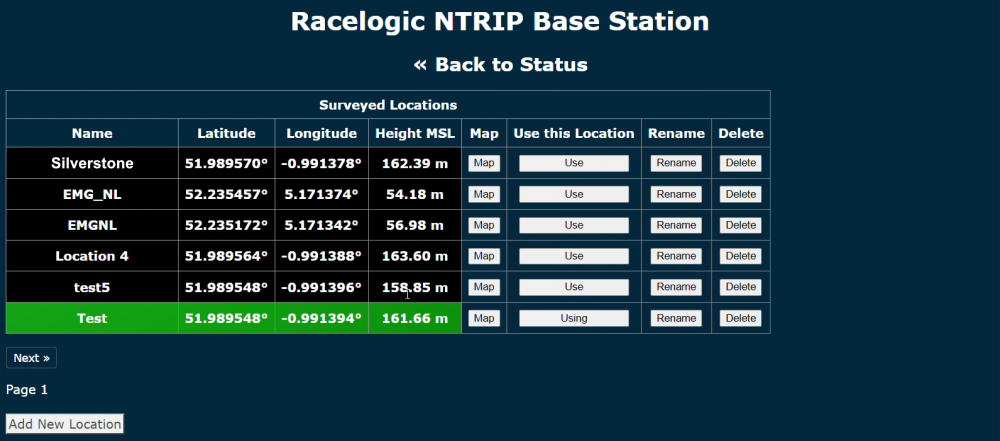Go back via the Back to Status link
Screen dimensions: 1000x441
(x=500, y=64)
